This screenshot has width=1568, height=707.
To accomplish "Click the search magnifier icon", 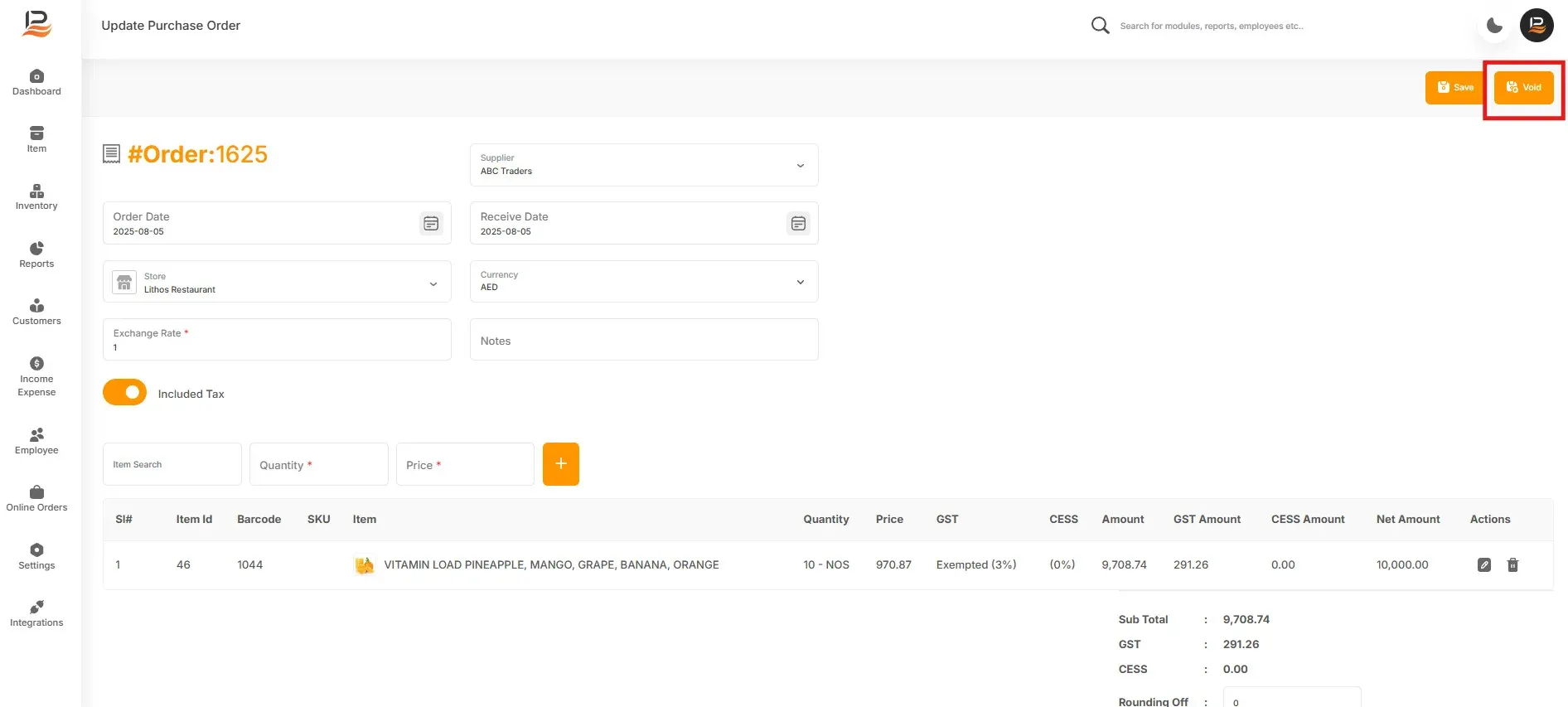I will click(x=1100, y=26).
